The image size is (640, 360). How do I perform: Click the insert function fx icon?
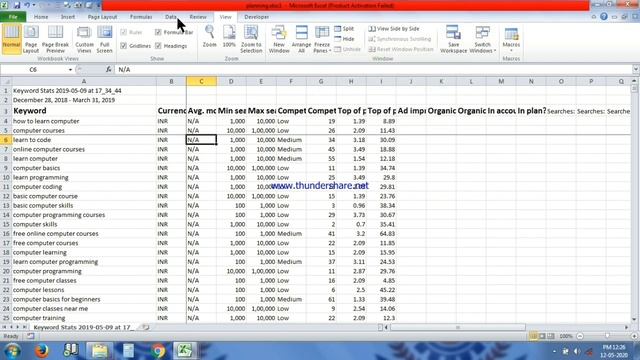[109, 69]
